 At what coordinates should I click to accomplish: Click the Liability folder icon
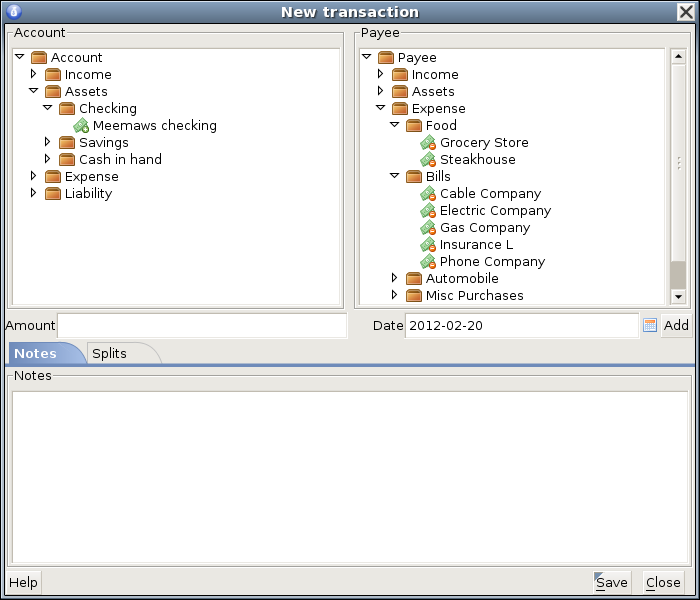click(53, 194)
